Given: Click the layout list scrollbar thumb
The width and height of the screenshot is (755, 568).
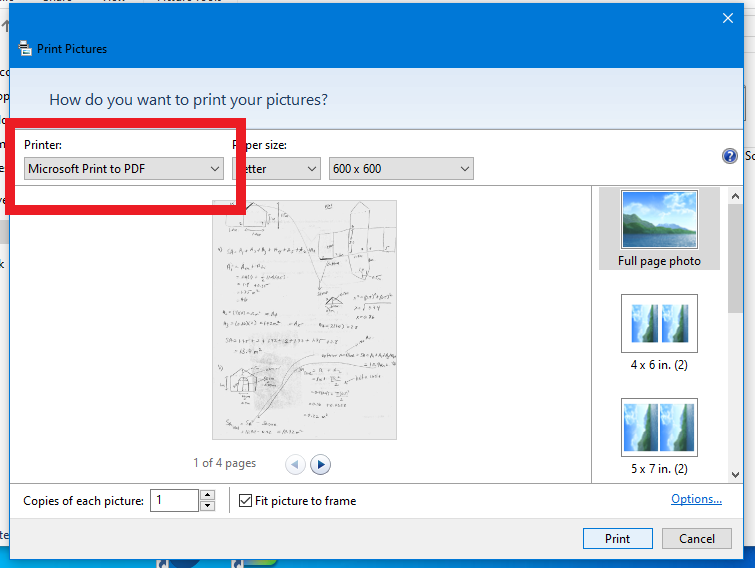Looking at the screenshot, I should pos(735,258).
